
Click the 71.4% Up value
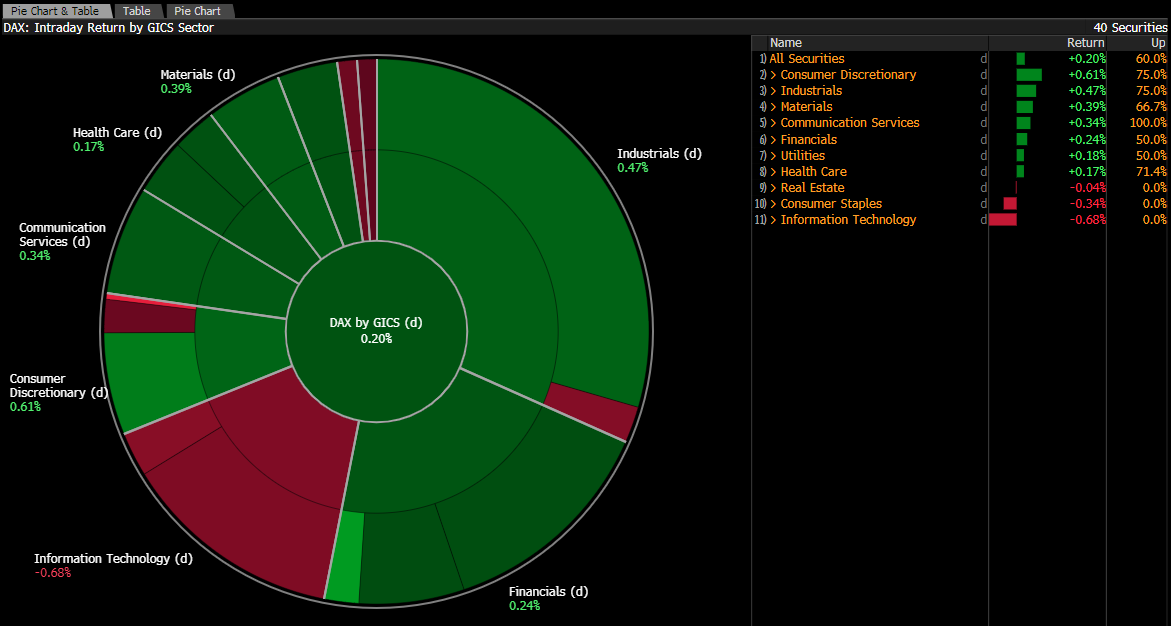1151,172
